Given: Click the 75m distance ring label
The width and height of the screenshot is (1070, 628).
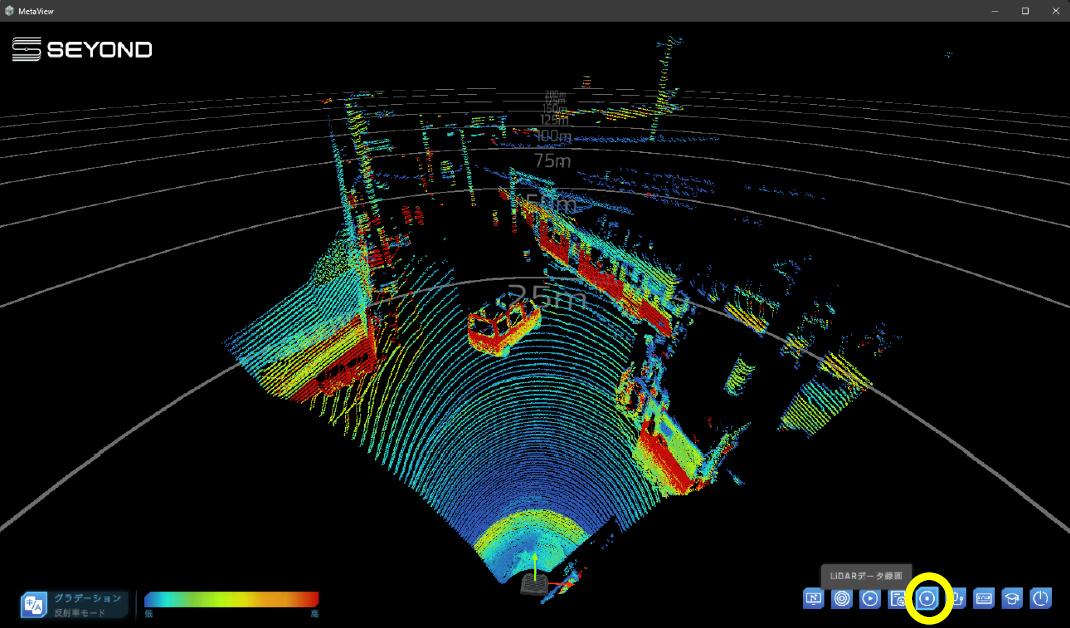Looking at the screenshot, I should click(x=552, y=160).
